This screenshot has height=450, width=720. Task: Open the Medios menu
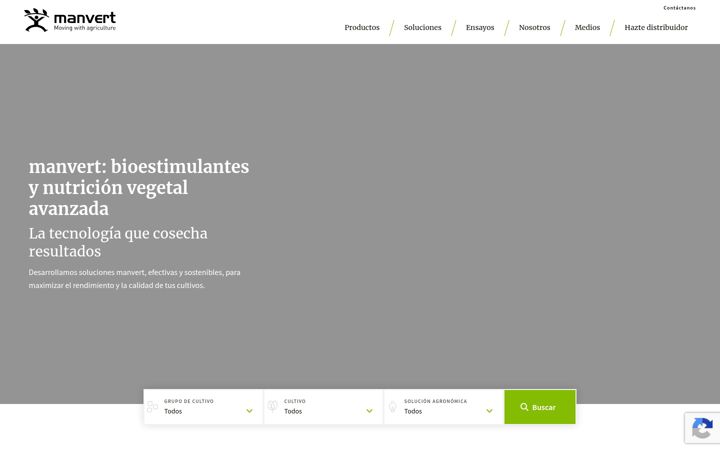point(587,28)
